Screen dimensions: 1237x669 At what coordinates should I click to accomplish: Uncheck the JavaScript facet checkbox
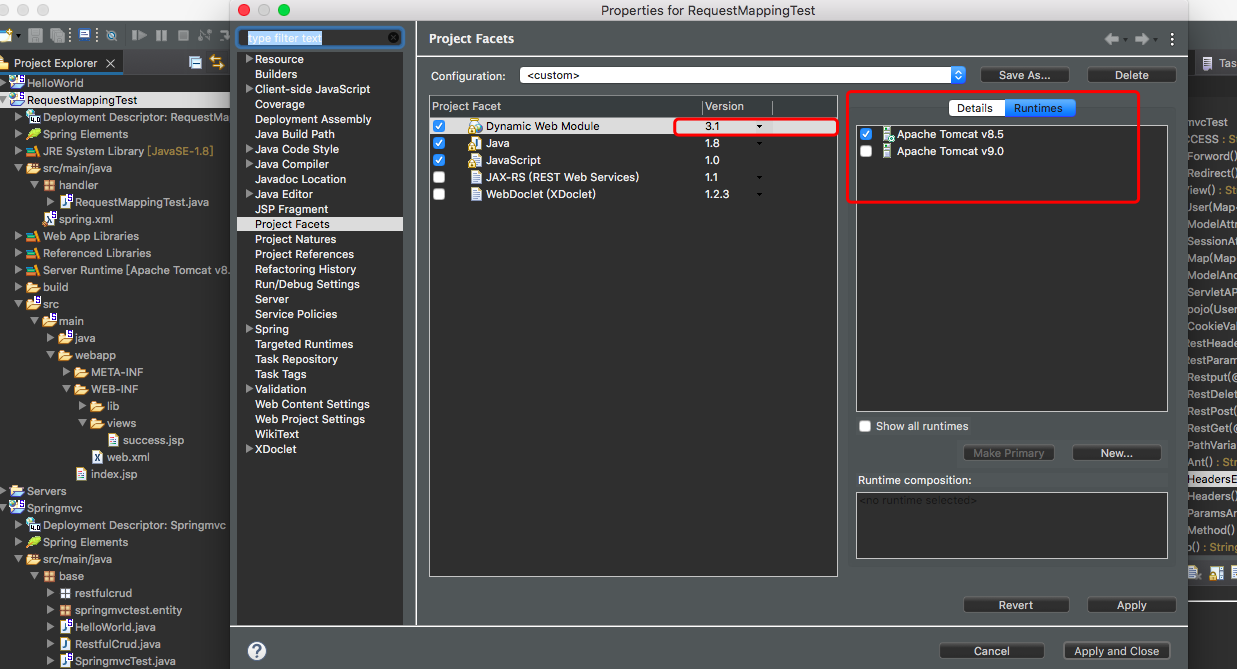click(439, 160)
